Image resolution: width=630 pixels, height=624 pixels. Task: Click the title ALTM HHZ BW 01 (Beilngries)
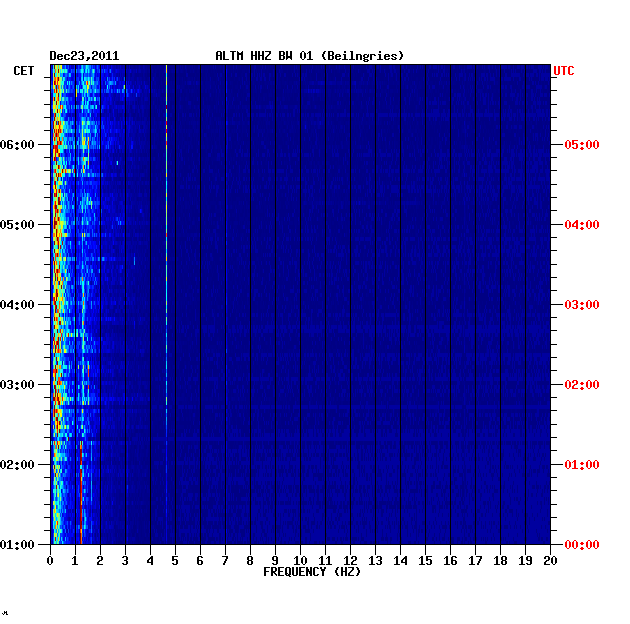[309, 56]
